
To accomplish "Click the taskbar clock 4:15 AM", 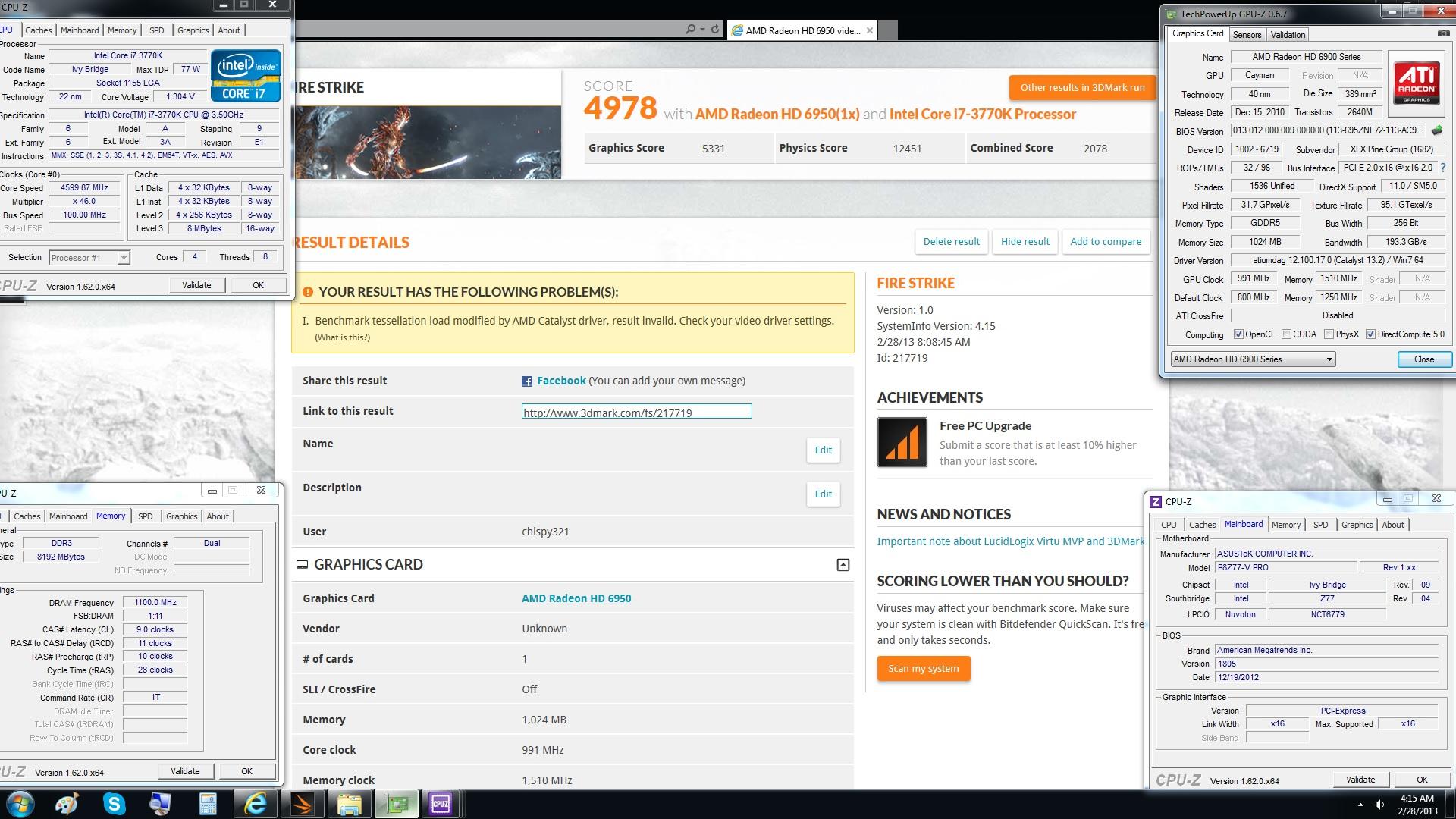I will pos(1417,799).
